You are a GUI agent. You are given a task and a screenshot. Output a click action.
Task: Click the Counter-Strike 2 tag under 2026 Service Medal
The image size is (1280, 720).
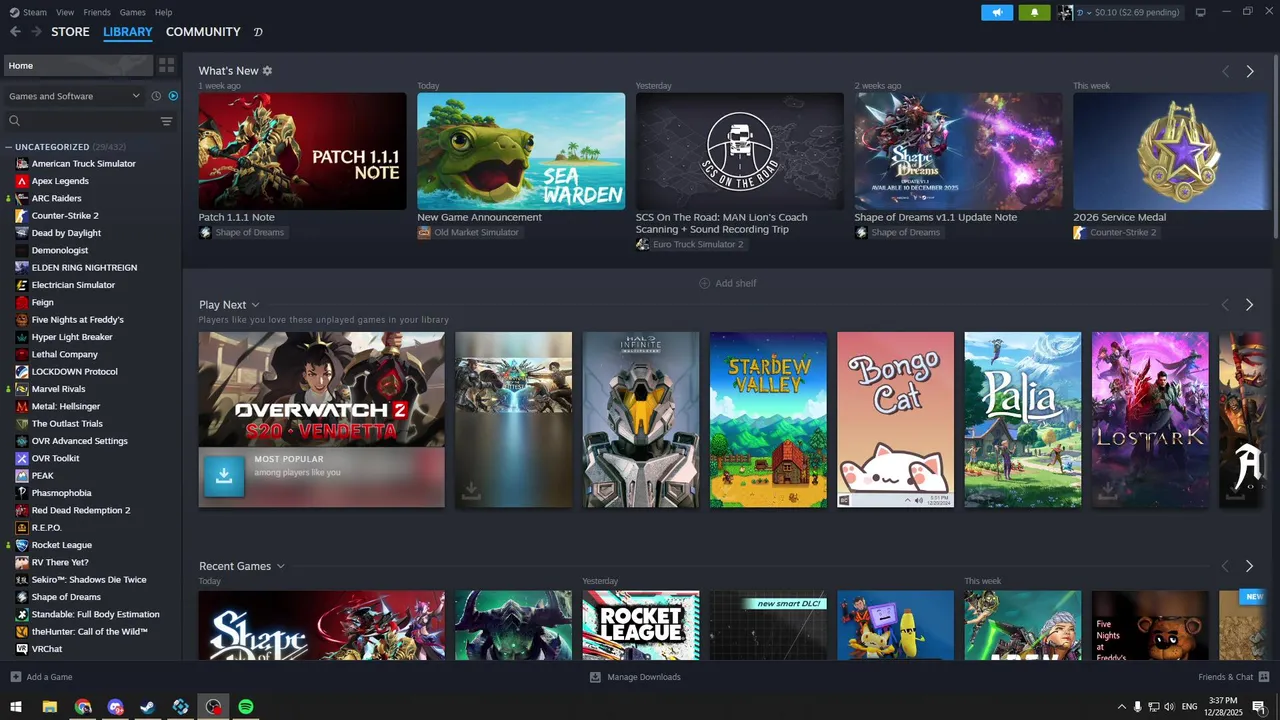point(1115,232)
